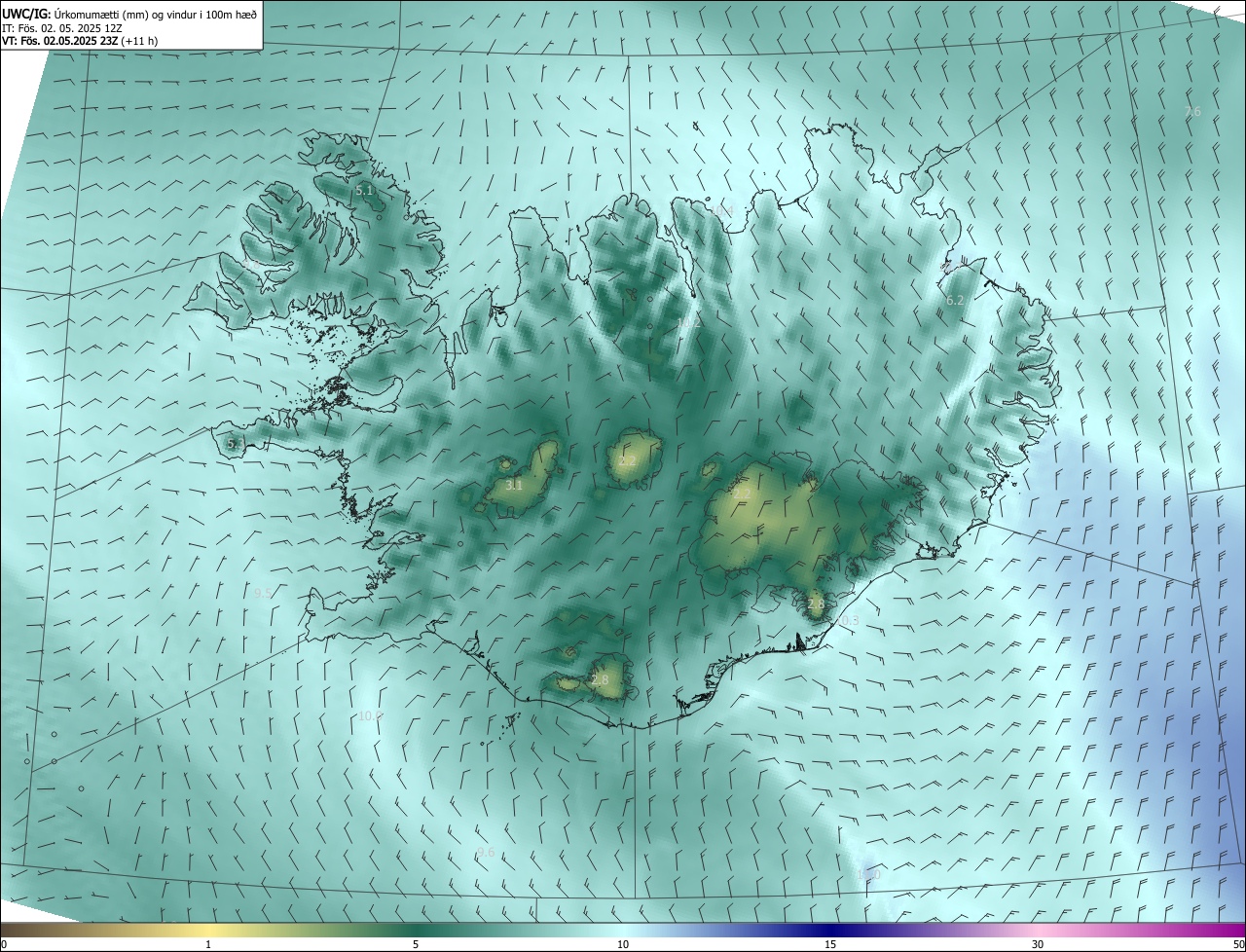Image resolution: width=1246 pixels, height=952 pixels.
Task: Click the 7.6 value label
Action: tap(1192, 112)
